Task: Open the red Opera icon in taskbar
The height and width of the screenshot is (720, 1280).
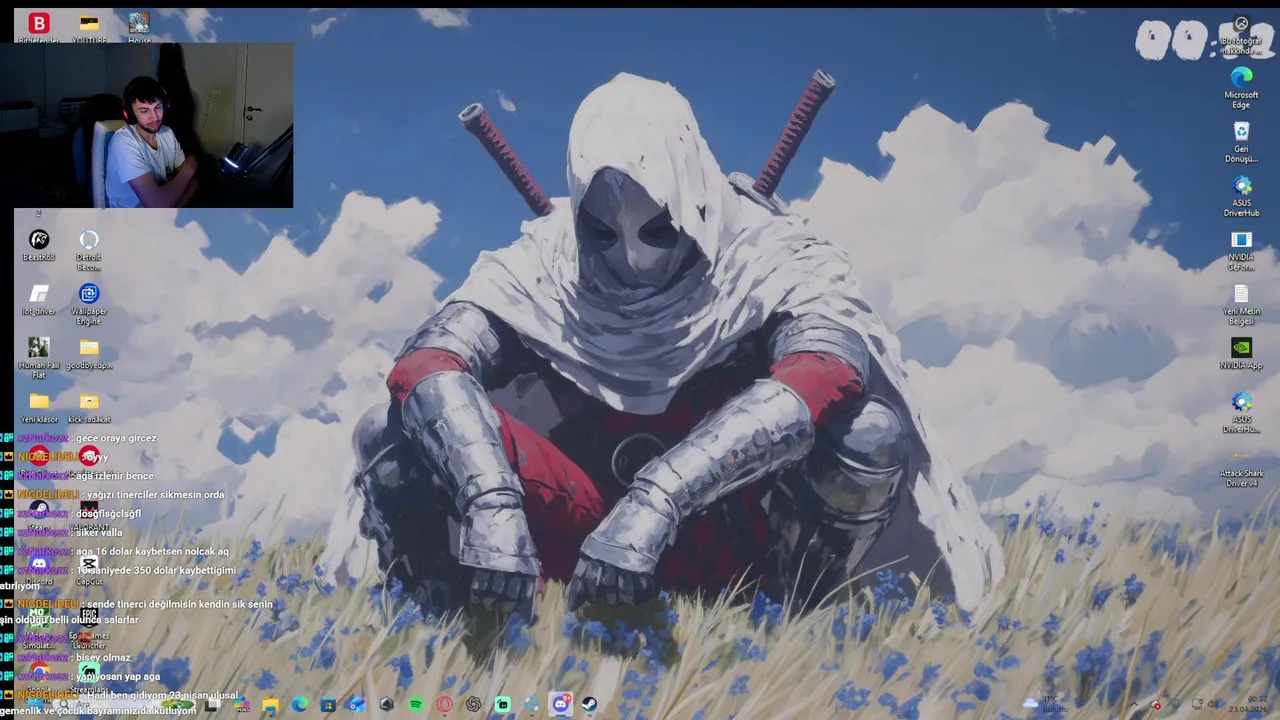Action: tap(444, 705)
